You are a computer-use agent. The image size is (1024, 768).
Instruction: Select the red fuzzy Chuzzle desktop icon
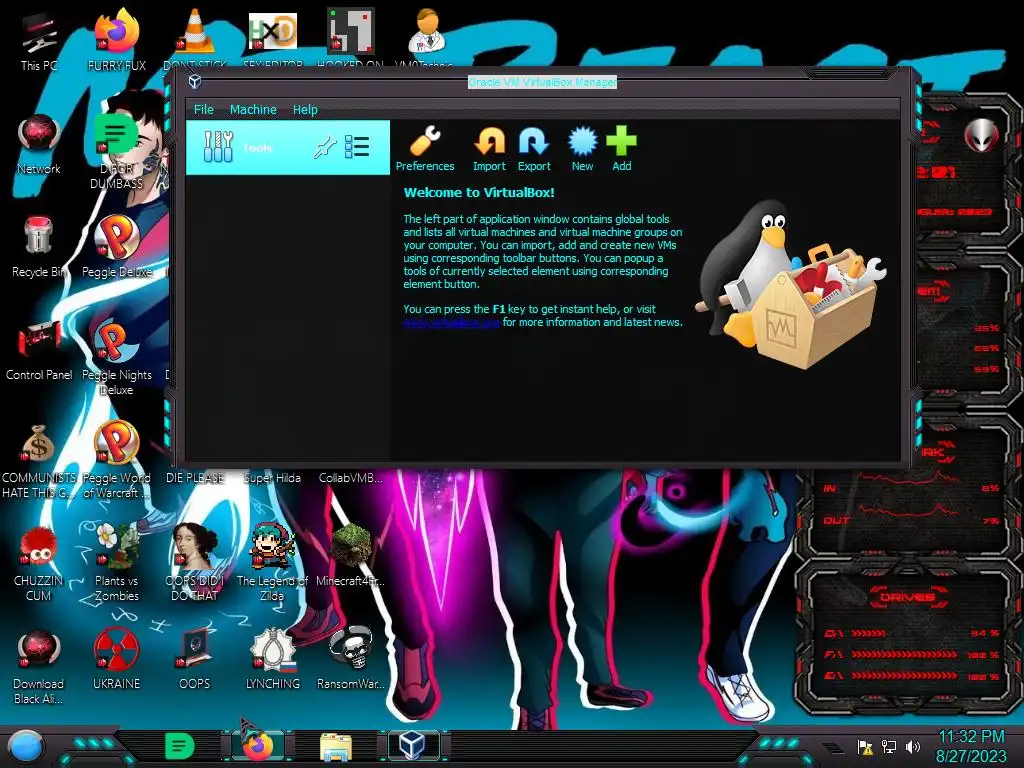(39, 546)
